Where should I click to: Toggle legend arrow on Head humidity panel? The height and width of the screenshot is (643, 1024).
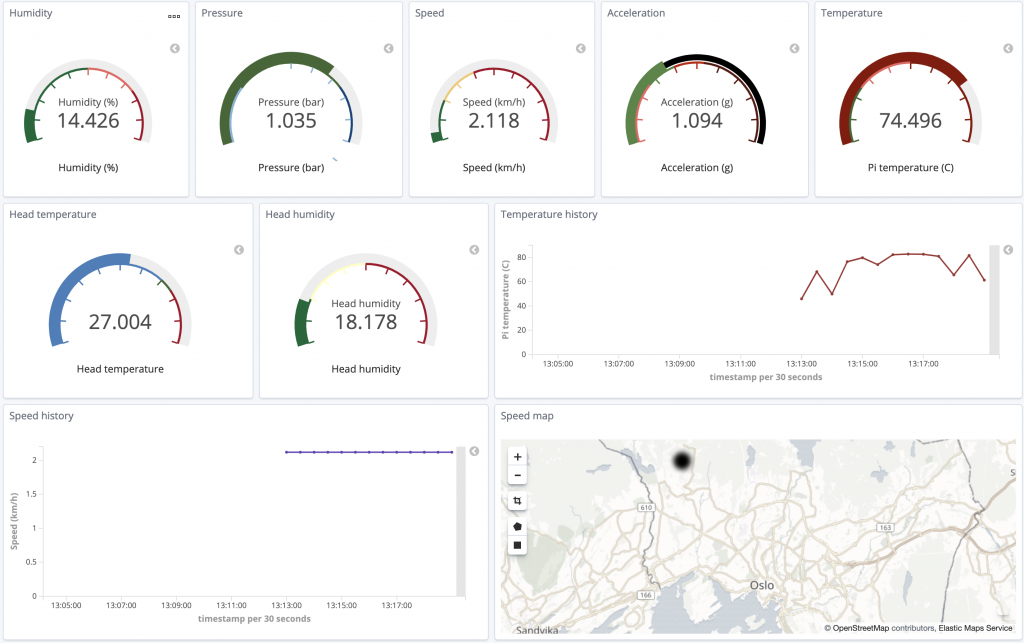click(x=474, y=250)
